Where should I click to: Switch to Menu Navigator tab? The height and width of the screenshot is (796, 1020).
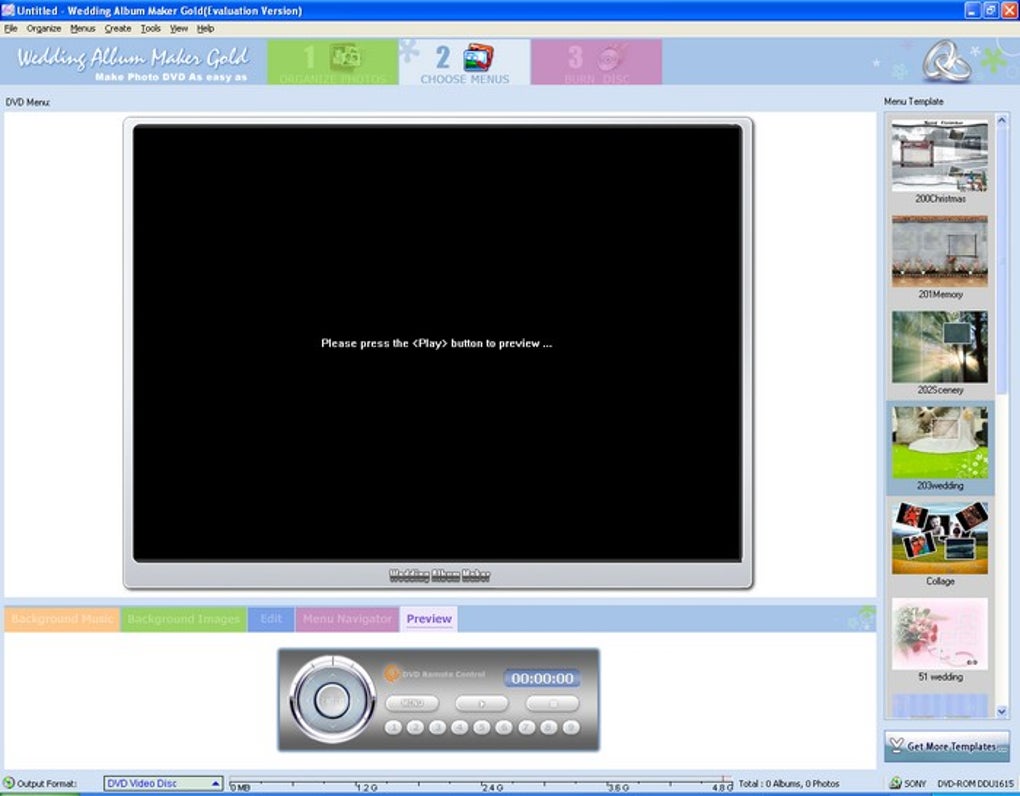[347, 619]
